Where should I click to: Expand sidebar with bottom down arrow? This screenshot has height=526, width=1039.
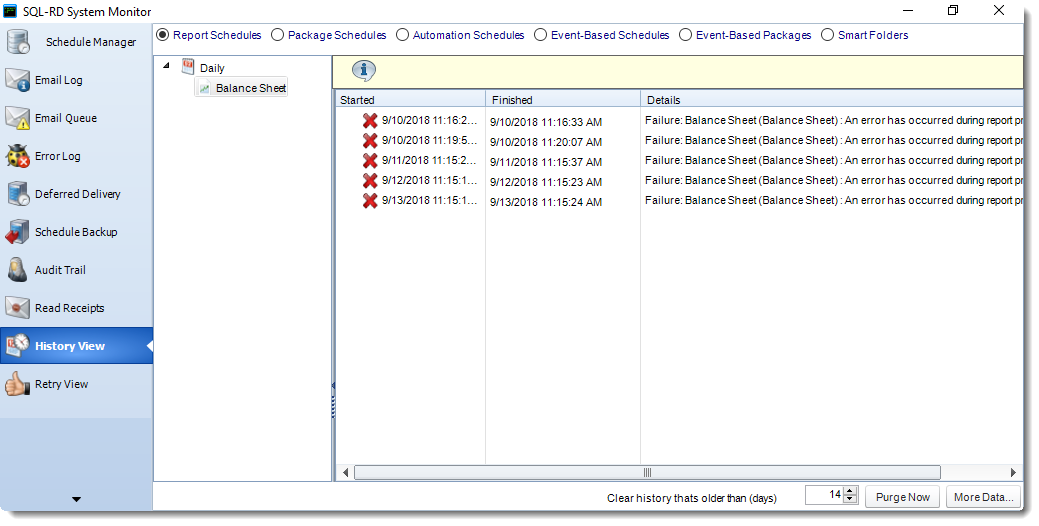tap(76, 500)
